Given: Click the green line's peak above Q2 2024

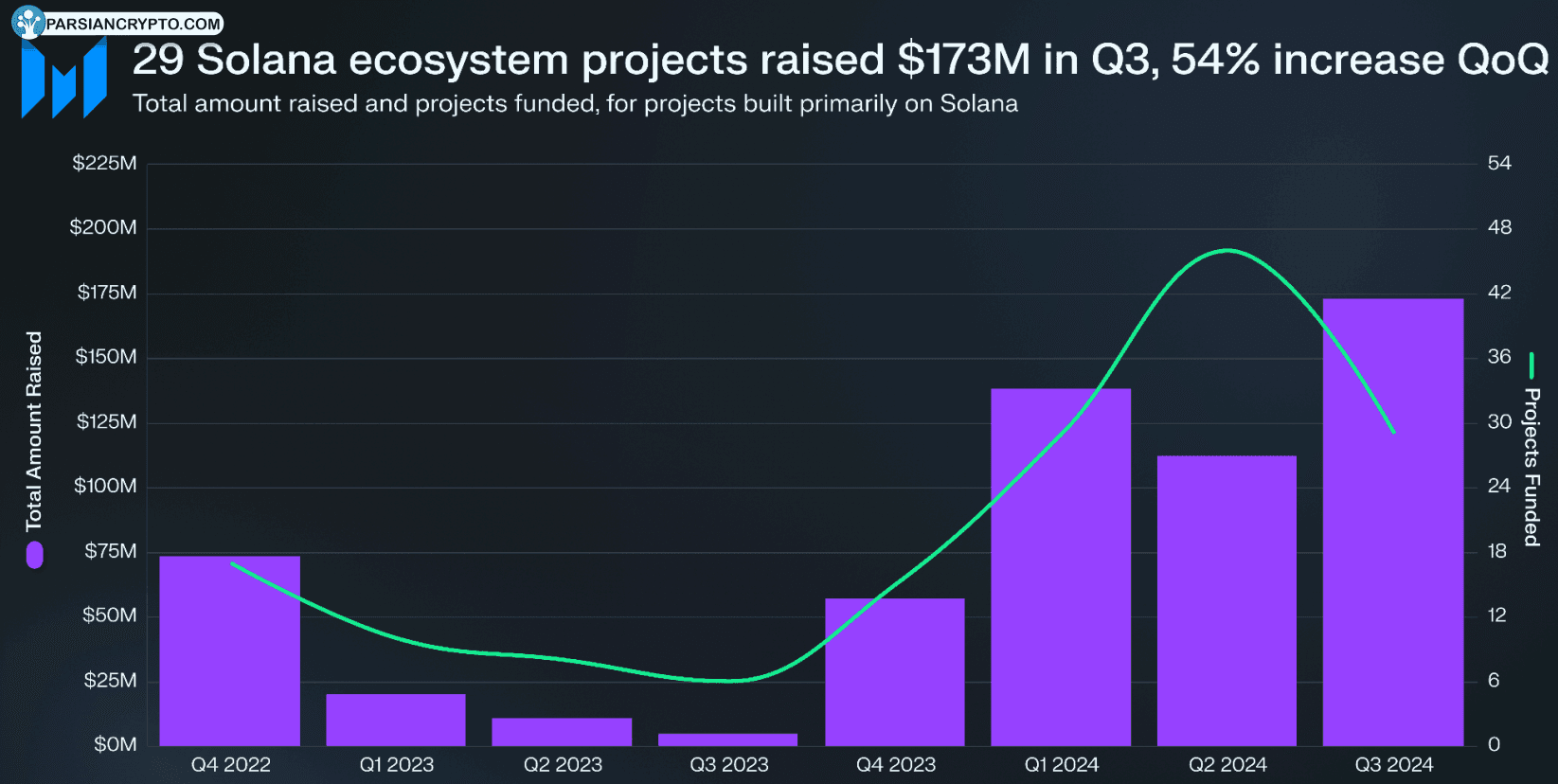Looking at the screenshot, I should click(1227, 250).
